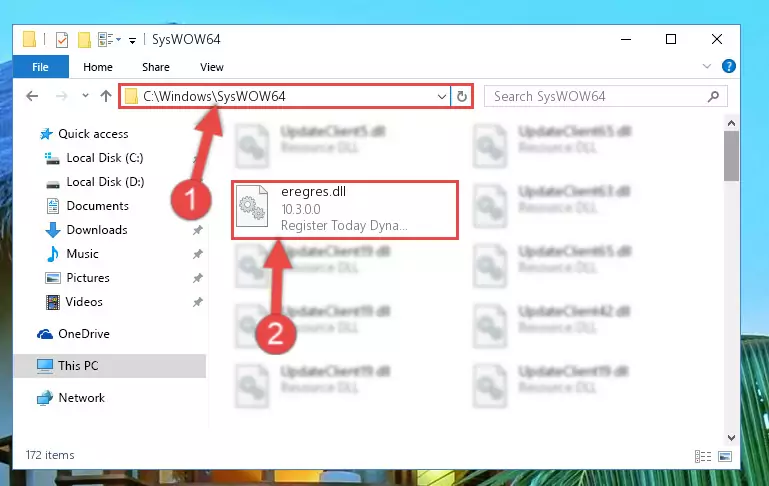Expand the address bar history dropdown
Screen dimensions: 769x486
pos(441,97)
